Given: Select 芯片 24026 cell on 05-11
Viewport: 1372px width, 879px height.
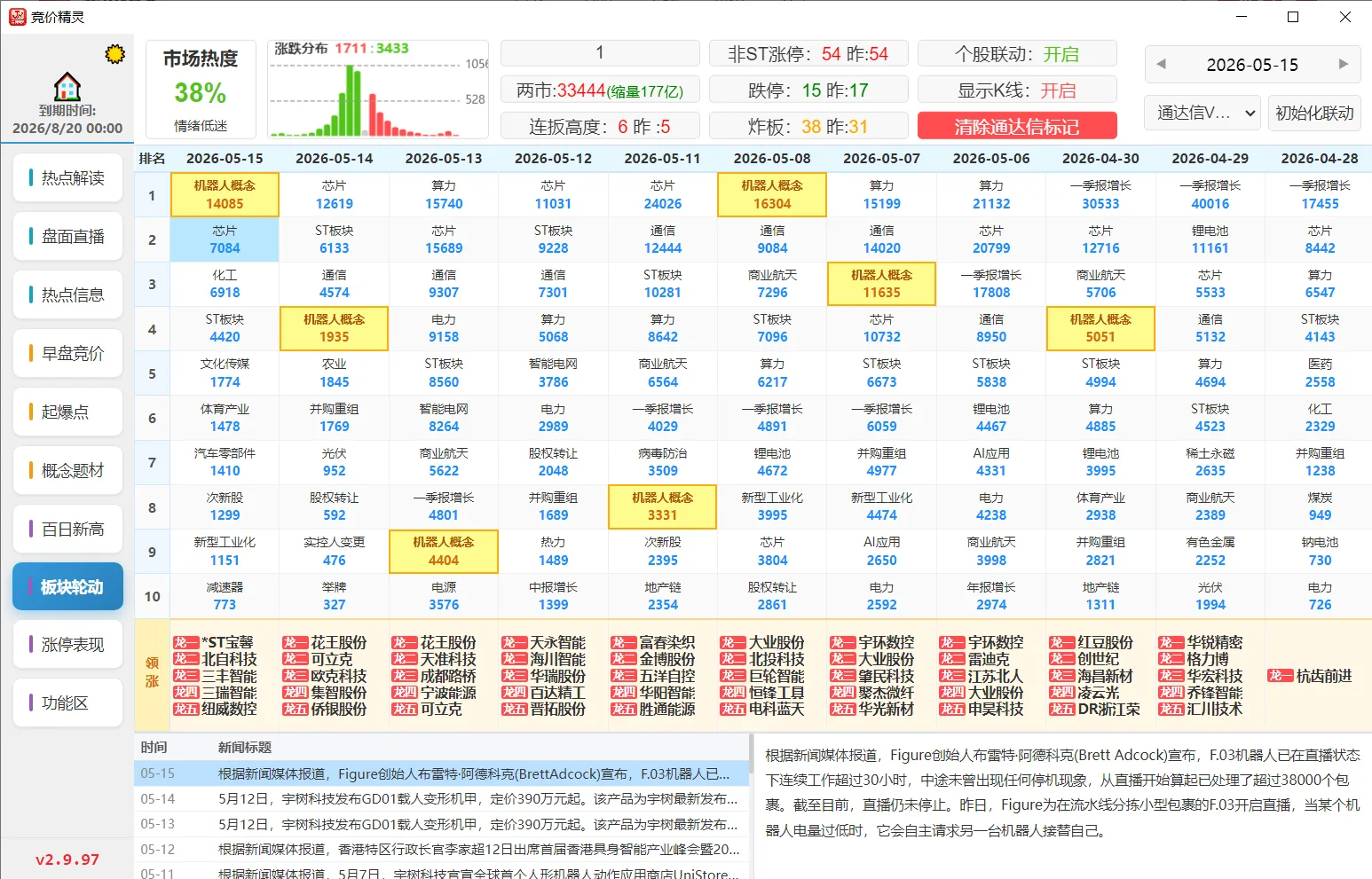Looking at the screenshot, I should pyautogui.click(x=662, y=195).
